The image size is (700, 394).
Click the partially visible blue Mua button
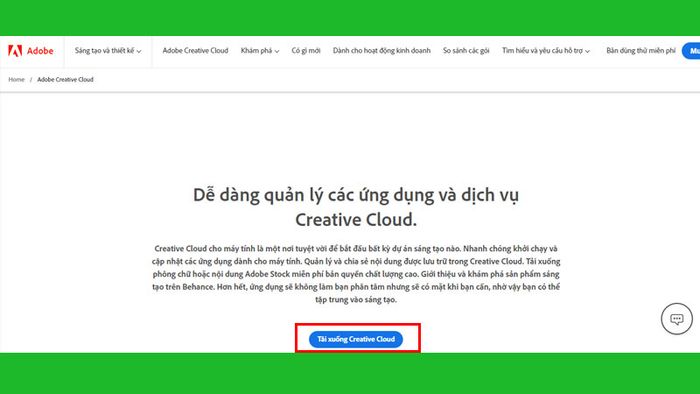coord(691,51)
